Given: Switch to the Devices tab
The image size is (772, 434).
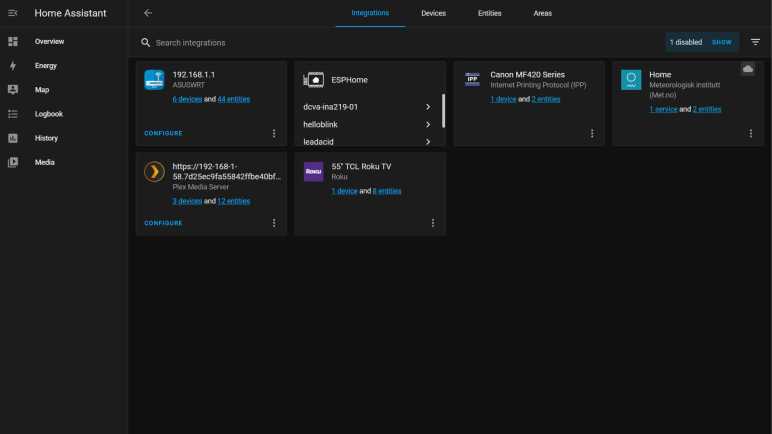Looking at the screenshot, I should 433,13.
